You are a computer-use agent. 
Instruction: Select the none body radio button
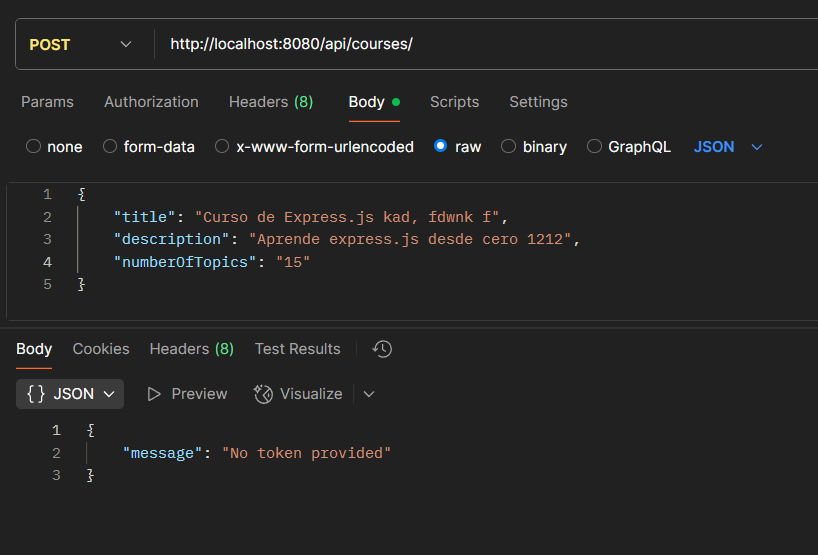33,146
